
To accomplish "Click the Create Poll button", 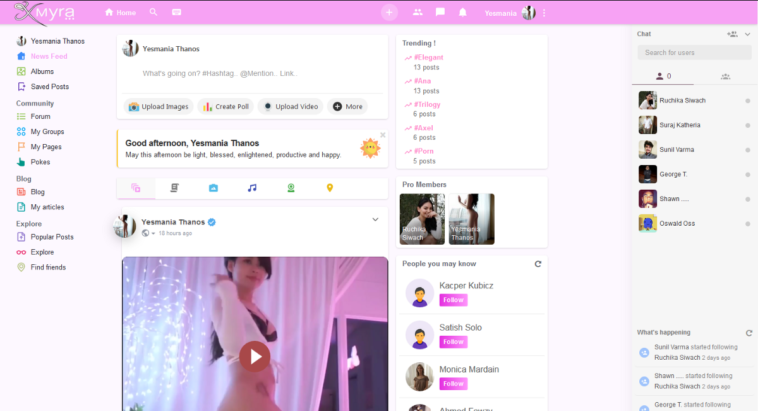I will point(225,106).
